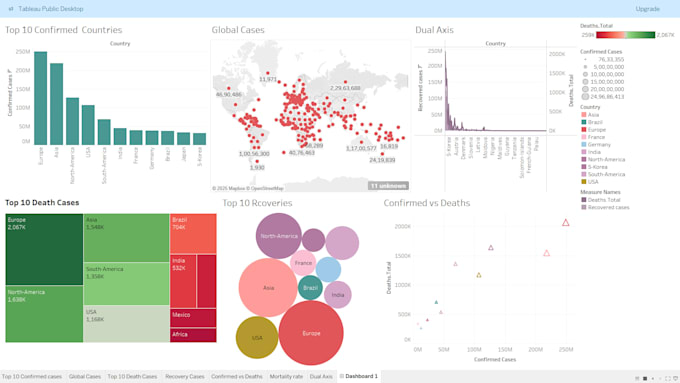Select the Asia recovery bubble
Screen dimensions: 680x383
(268, 288)
